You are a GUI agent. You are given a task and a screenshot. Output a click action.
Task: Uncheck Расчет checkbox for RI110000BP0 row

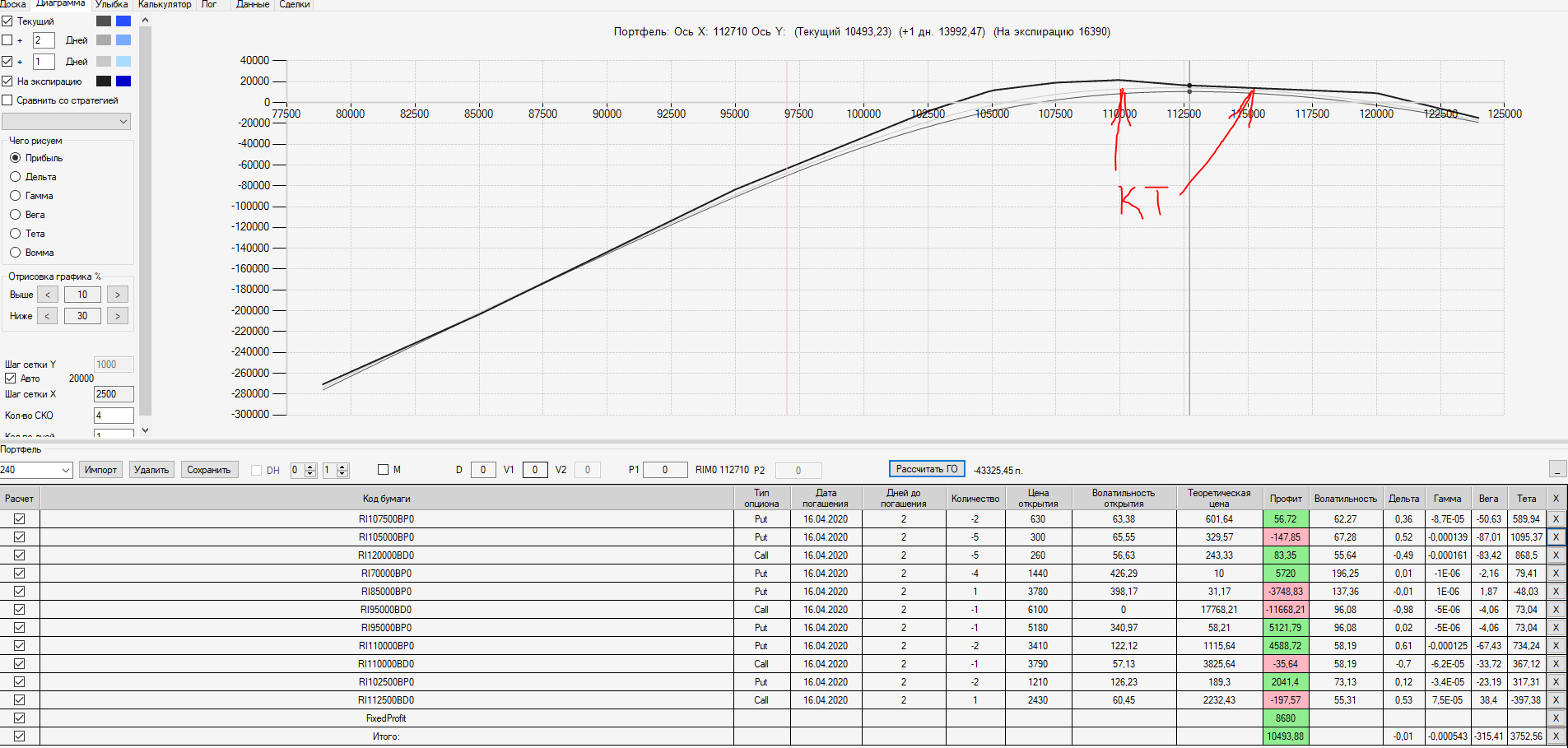[x=20, y=646]
